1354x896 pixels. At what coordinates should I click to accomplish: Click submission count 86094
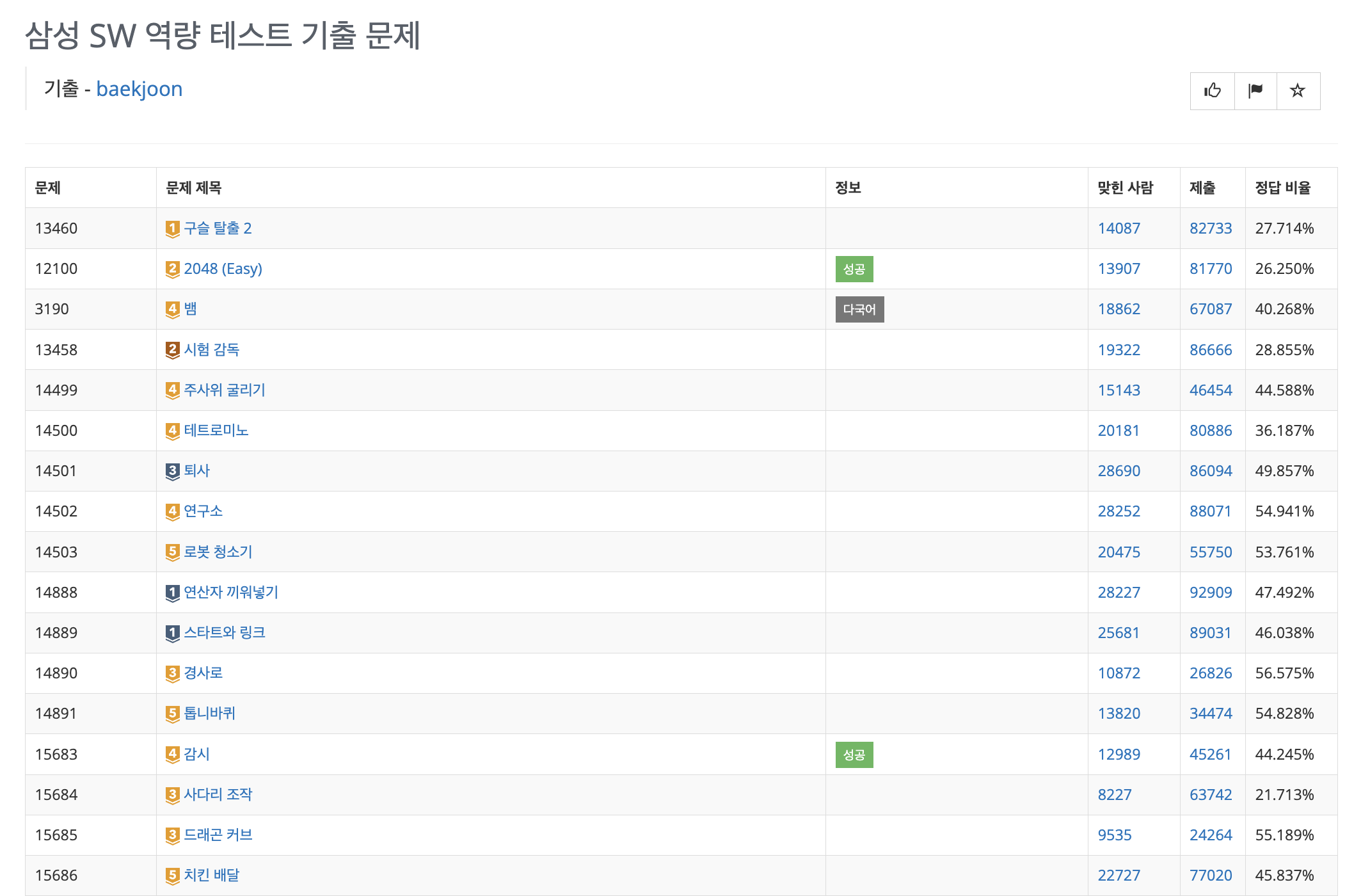coord(1211,471)
